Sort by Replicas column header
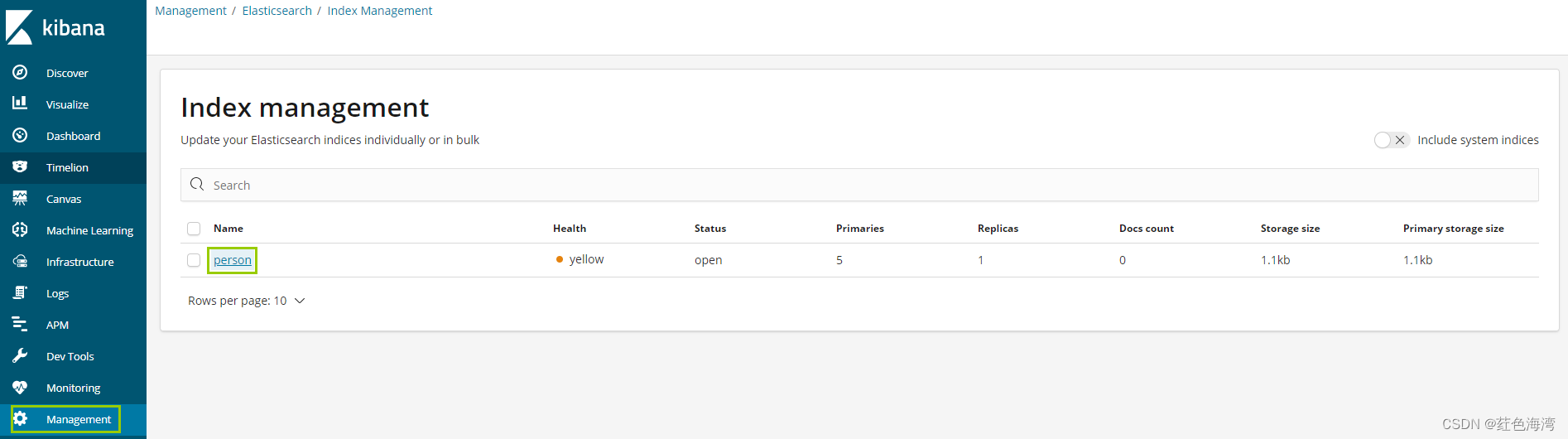The width and height of the screenshot is (1568, 439). pyautogui.click(x=998, y=229)
